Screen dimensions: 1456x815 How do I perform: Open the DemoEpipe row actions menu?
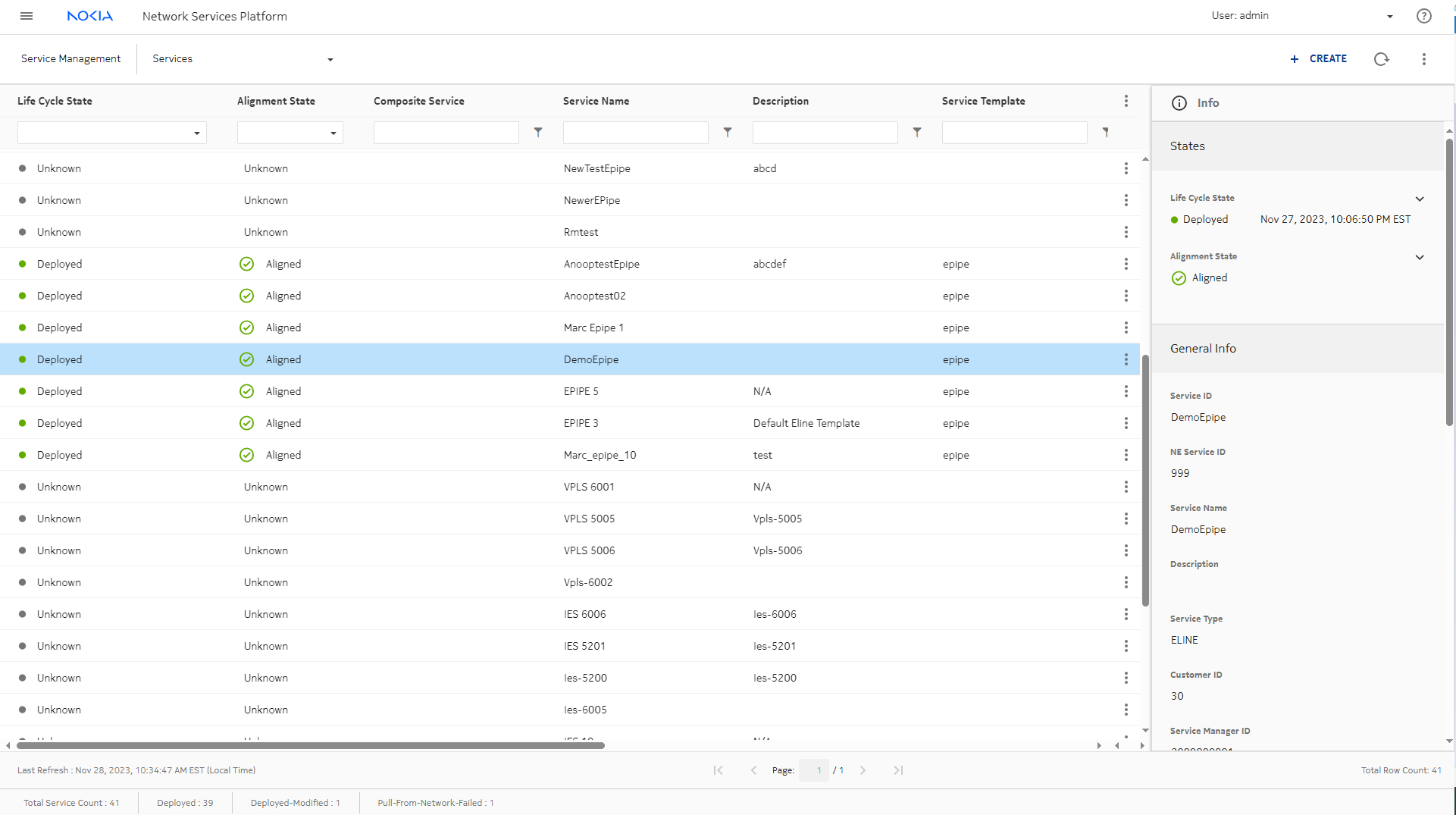click(1126, 359)
